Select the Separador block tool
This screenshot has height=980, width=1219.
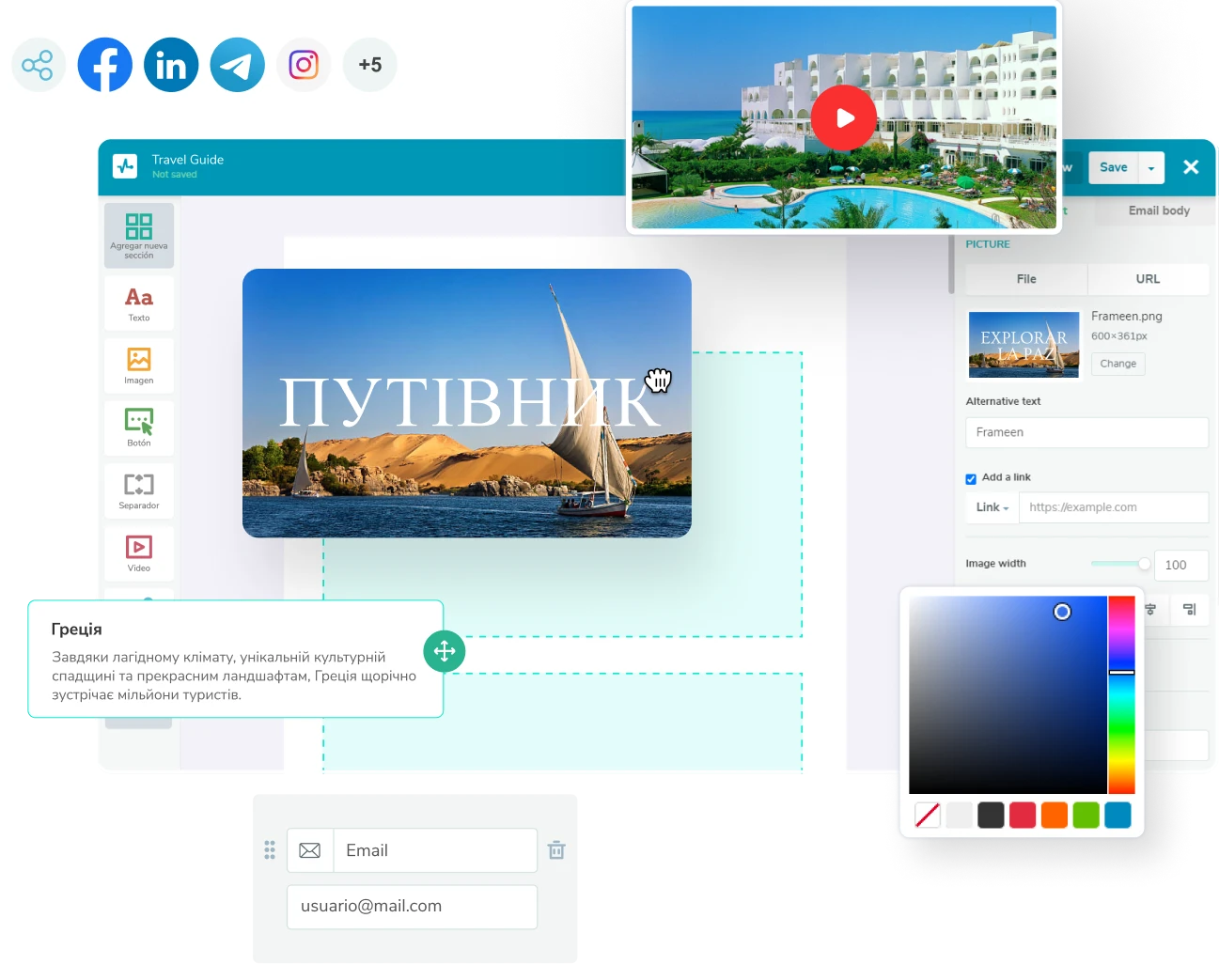[139, 490]
